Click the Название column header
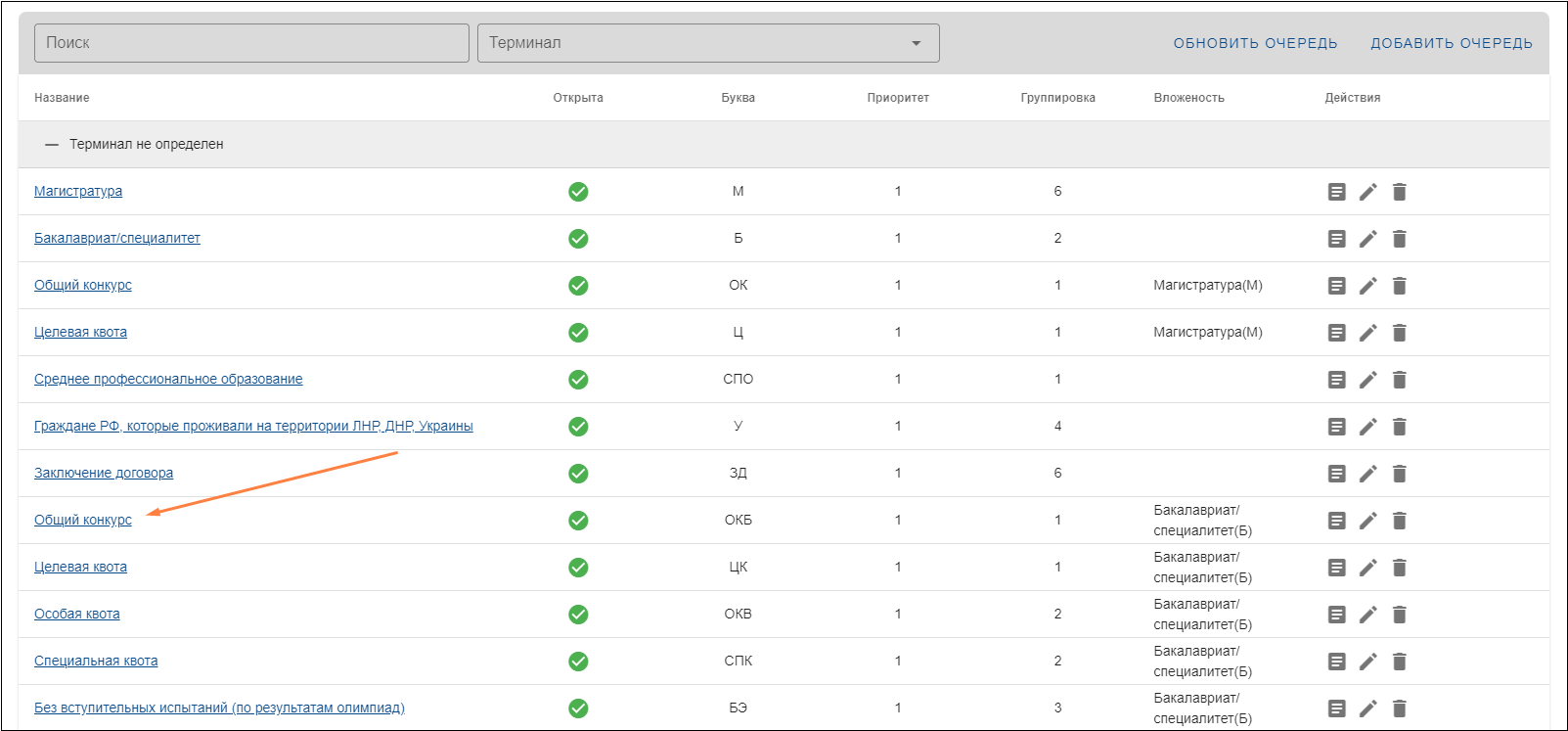The height and width of the screenshot is (731, 1568). (62, 98)
